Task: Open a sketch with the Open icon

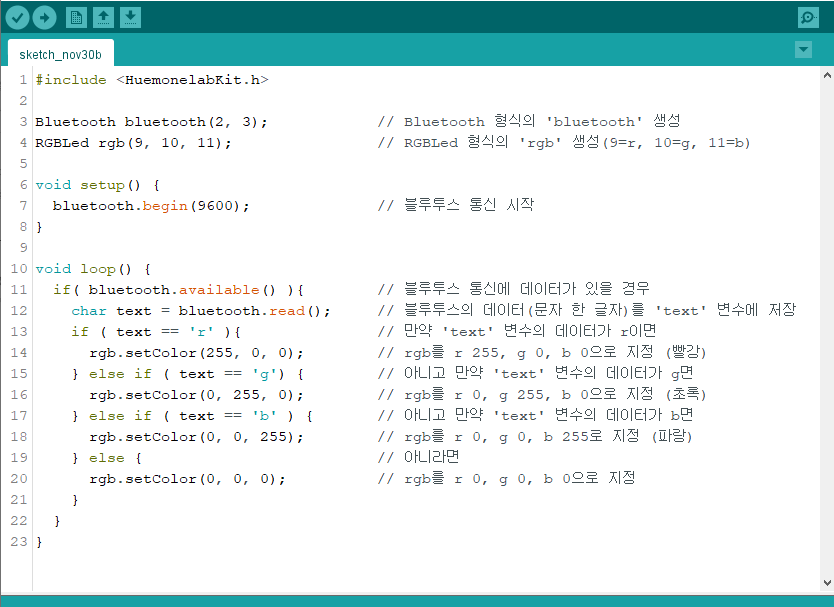Action: 103,18
